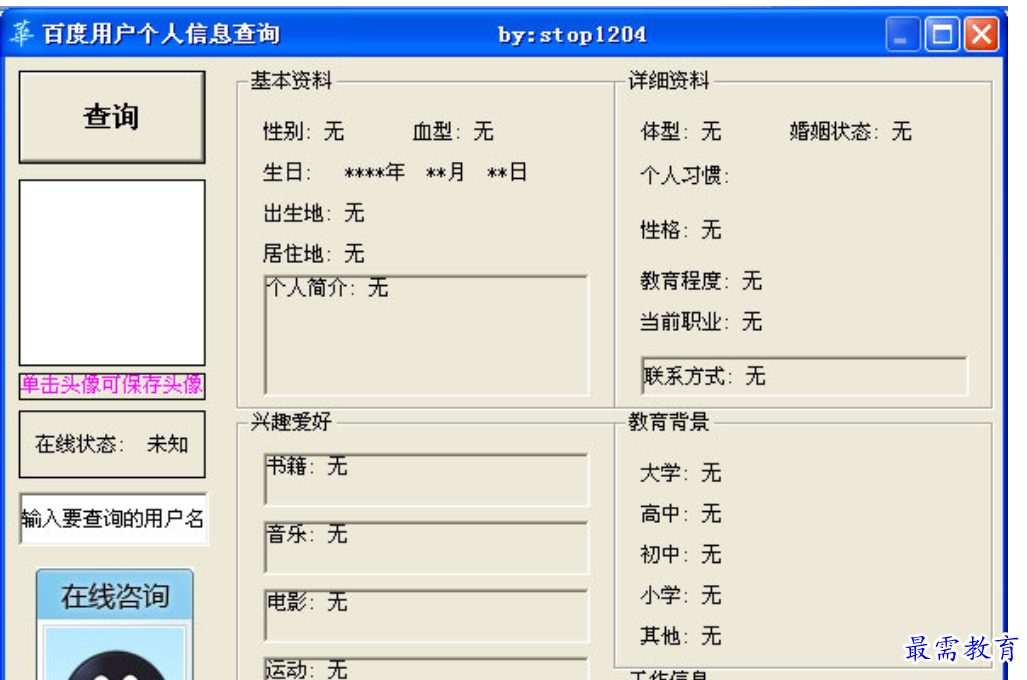This screenshot has height=680, width=1027.
Task: Click the 个人简介 text box
Action: coord(426,335)
